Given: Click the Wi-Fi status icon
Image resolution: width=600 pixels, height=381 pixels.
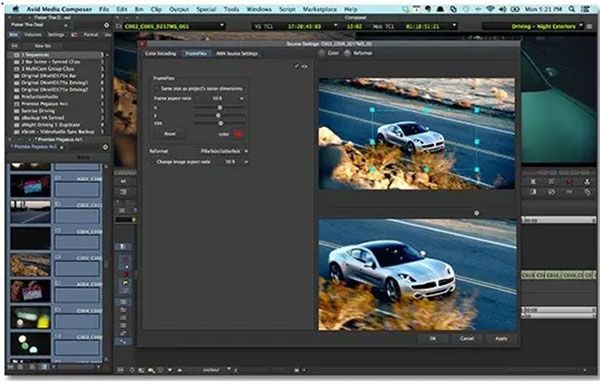Looking at the screenshot, I should [491, 9].
